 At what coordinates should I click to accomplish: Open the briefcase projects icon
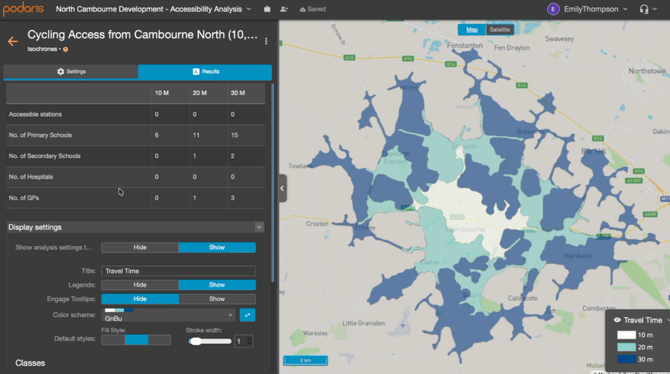pyautogui.click(x=267, y=9)
